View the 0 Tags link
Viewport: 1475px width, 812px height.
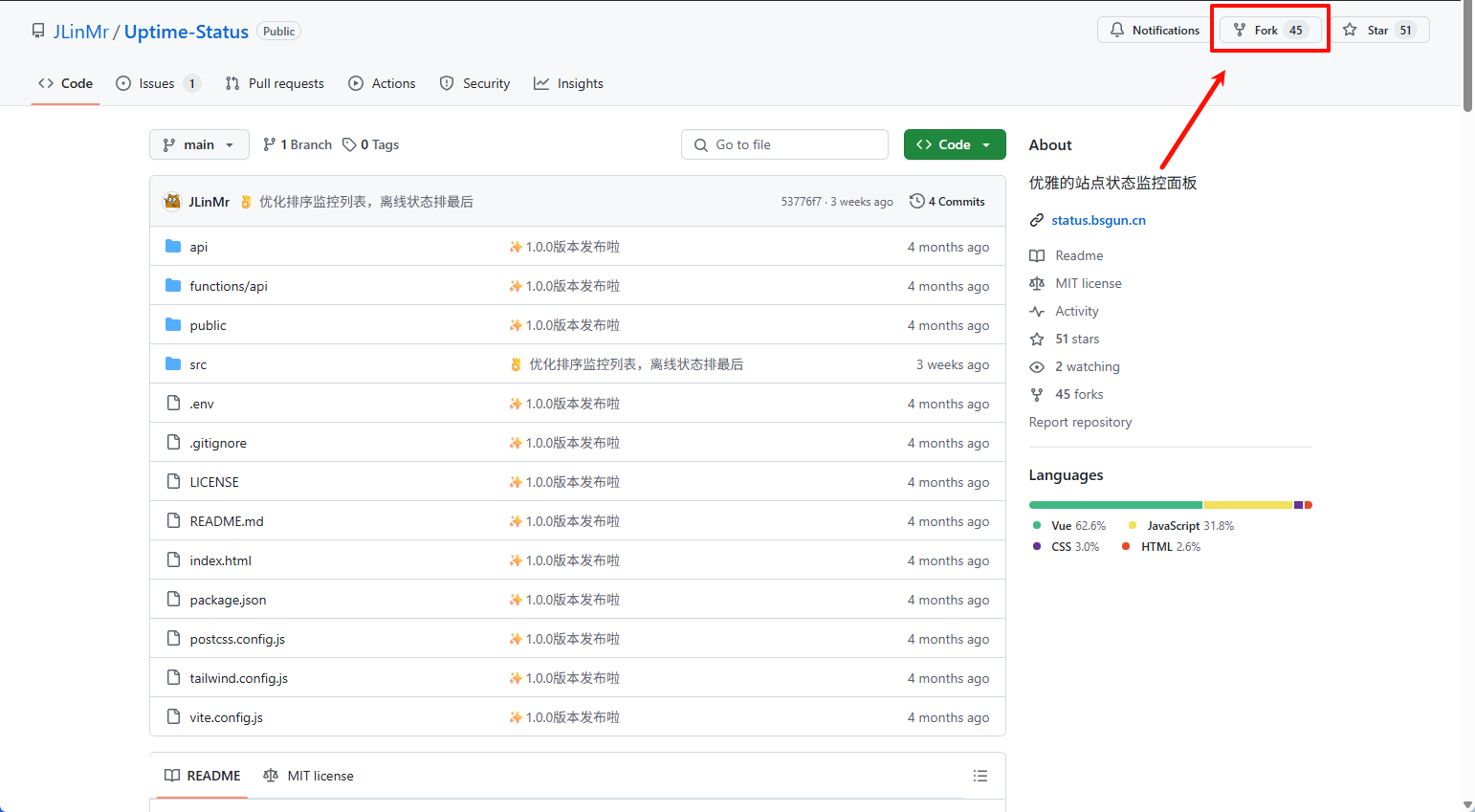371,144
